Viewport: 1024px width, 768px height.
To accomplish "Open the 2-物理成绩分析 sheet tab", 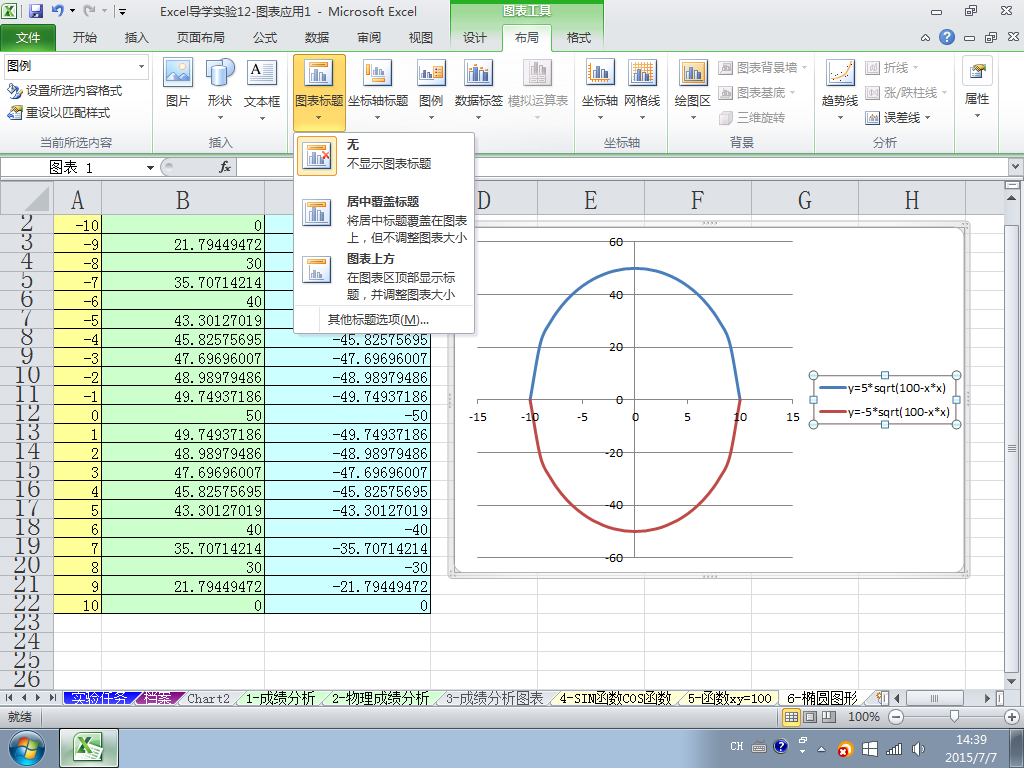I will [x=380, y=698].
